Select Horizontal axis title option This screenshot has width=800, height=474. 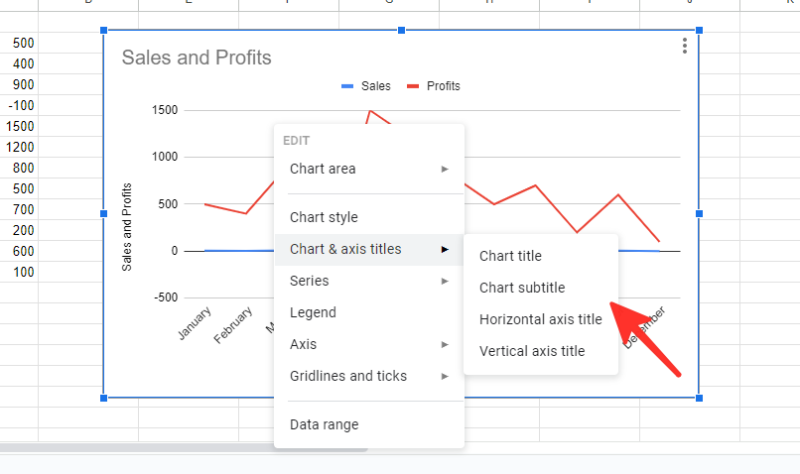tap(540, 320)
